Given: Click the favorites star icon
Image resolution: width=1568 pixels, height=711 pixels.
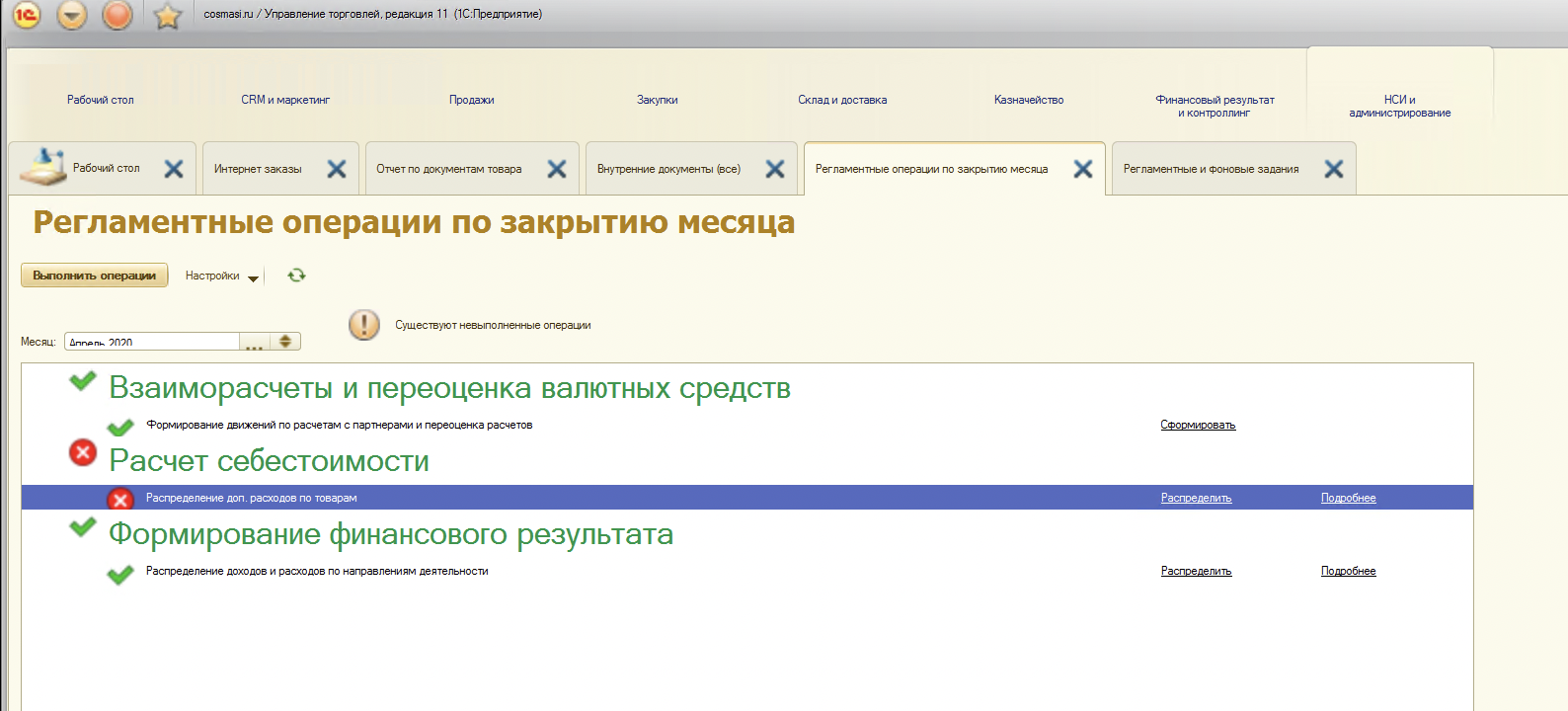Looking at the screenshot, I should coord(168,15).
